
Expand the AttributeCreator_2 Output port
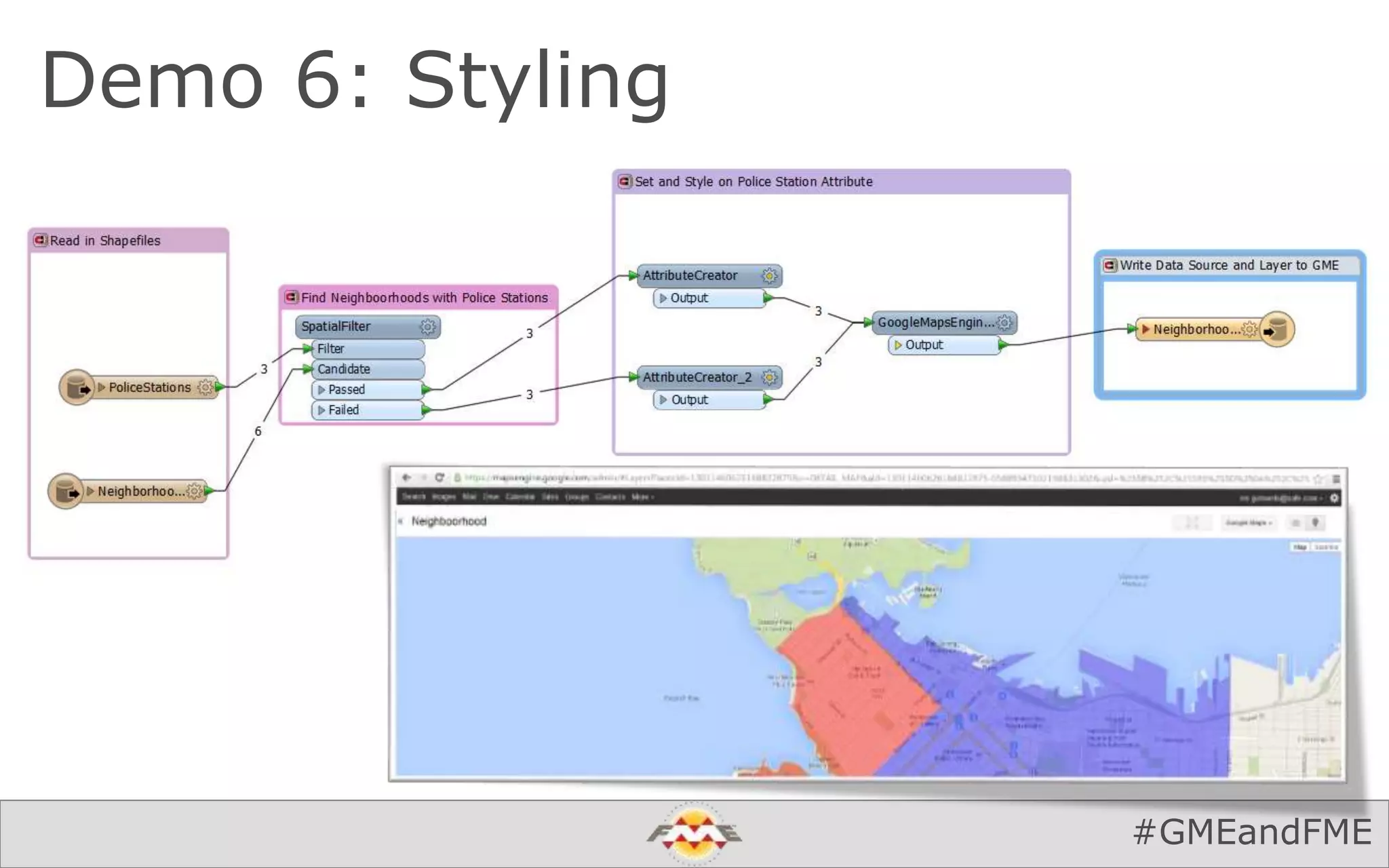[663, 400]
